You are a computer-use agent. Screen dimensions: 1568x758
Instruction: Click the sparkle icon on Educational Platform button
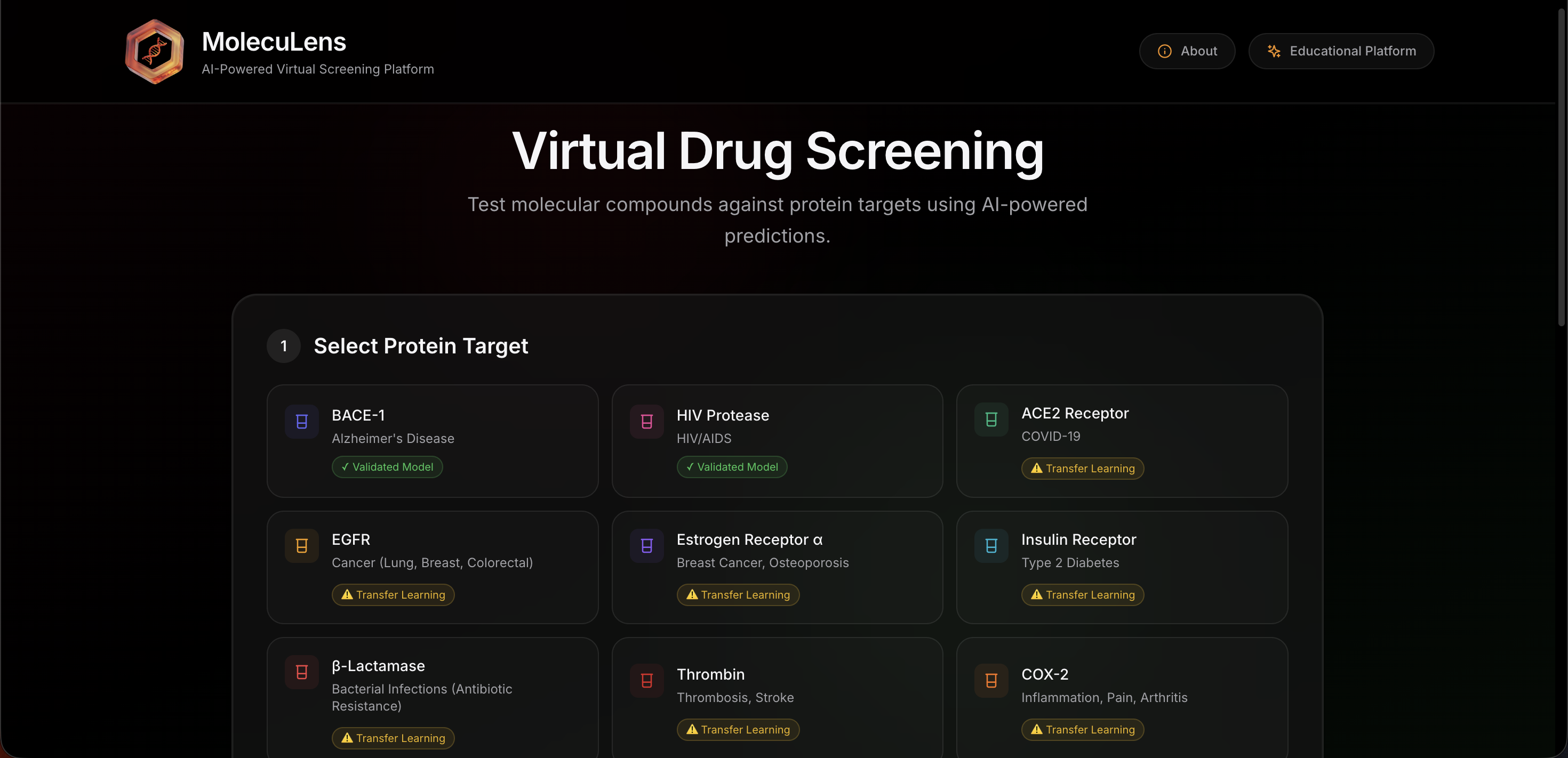click(1274, 51)
